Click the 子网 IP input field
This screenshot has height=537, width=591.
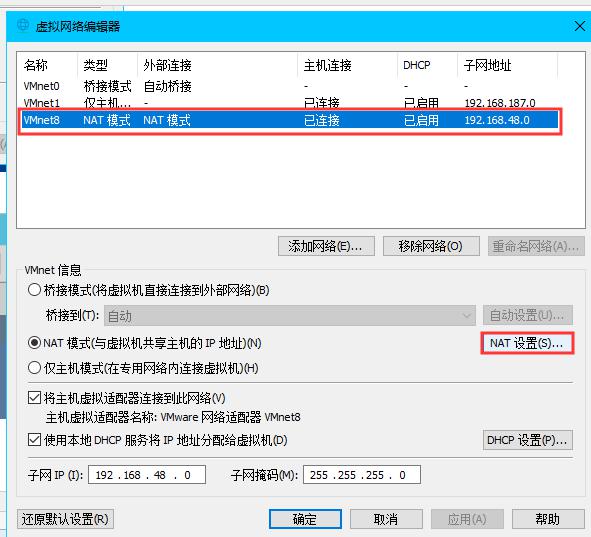click(x=147, y=474)
